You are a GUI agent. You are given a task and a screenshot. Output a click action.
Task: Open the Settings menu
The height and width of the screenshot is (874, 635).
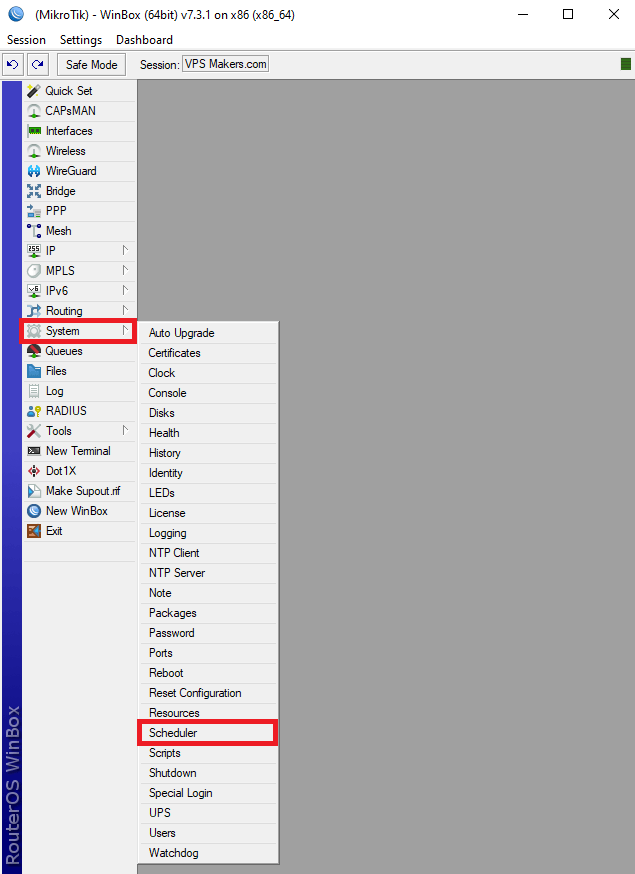click(81, 40)
